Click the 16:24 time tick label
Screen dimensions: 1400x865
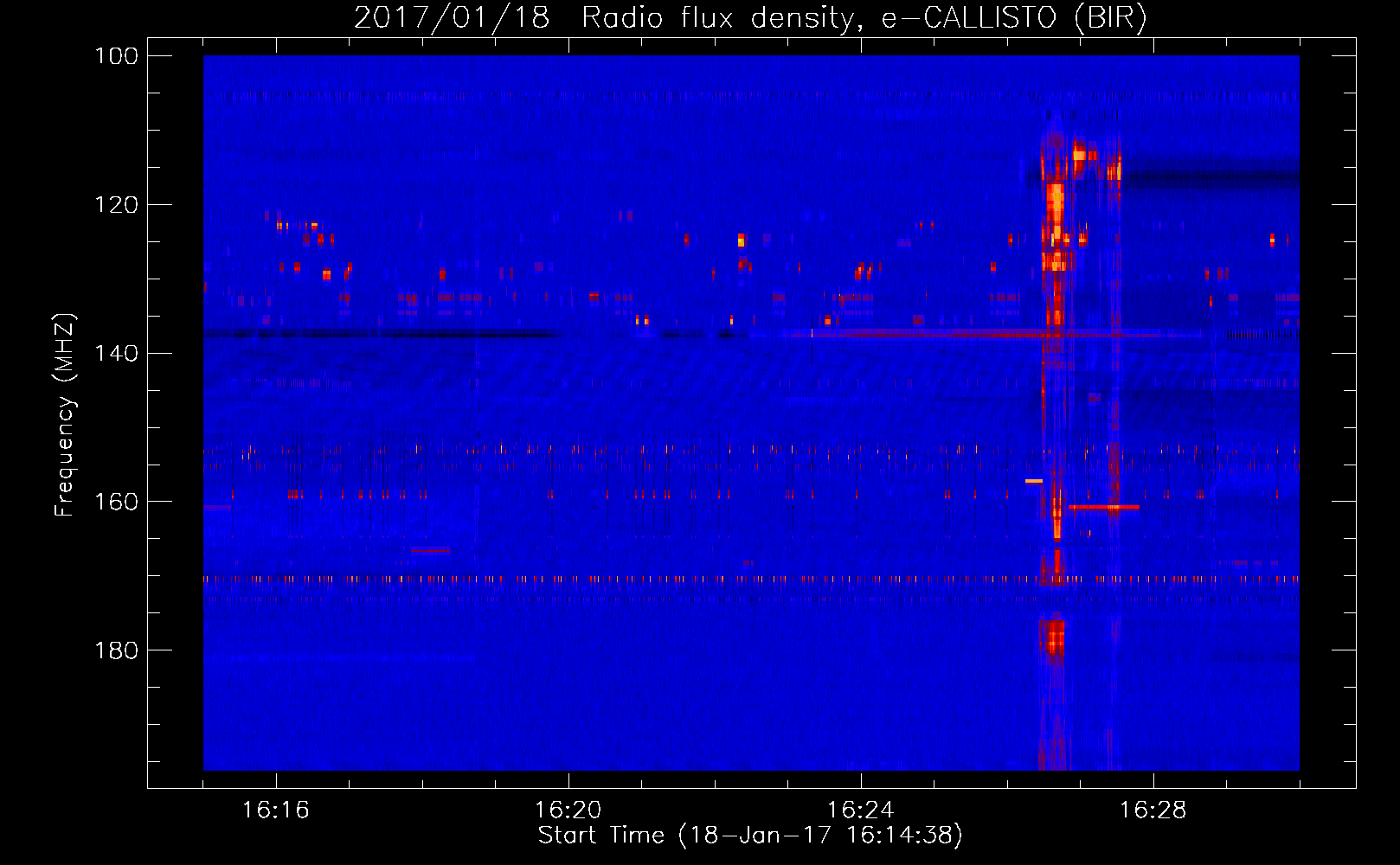[861, 811]
